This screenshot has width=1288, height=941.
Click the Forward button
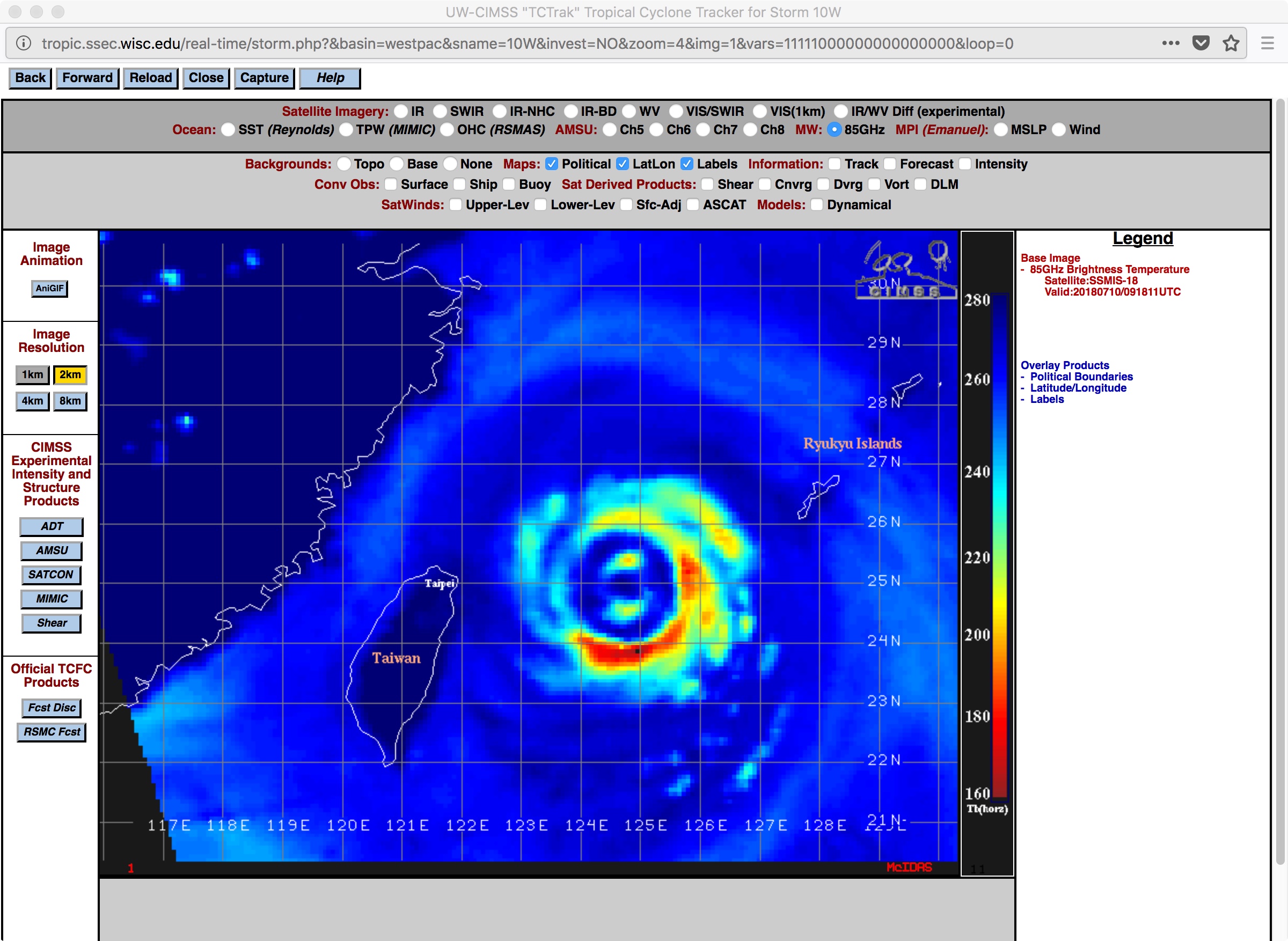(87, 78)
